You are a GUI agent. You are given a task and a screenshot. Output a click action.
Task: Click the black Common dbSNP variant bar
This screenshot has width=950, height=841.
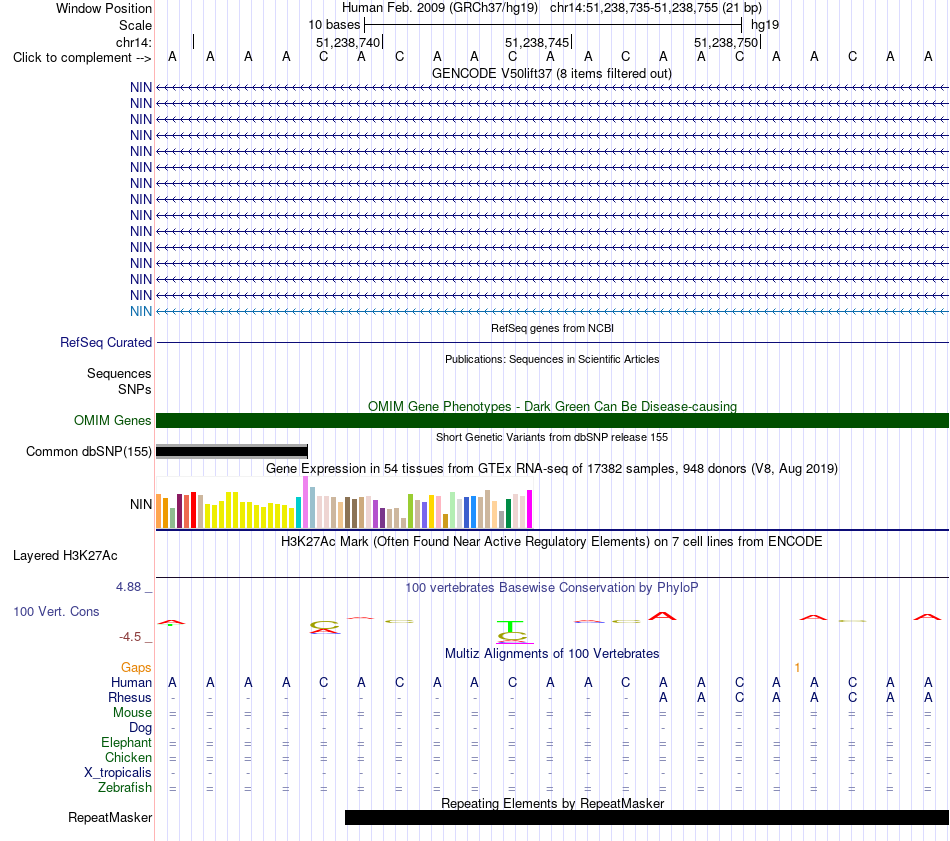(x=232, y=451)
